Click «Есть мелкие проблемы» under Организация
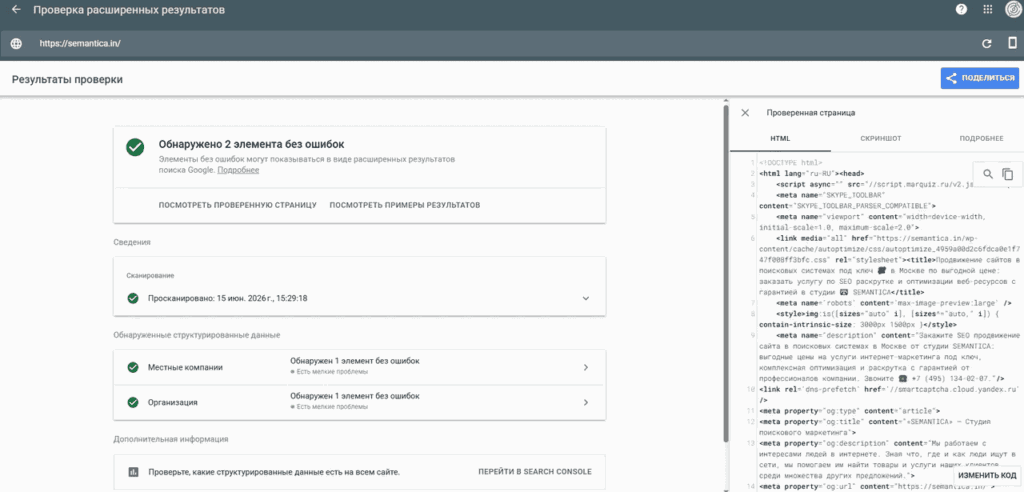 [332, 407]
